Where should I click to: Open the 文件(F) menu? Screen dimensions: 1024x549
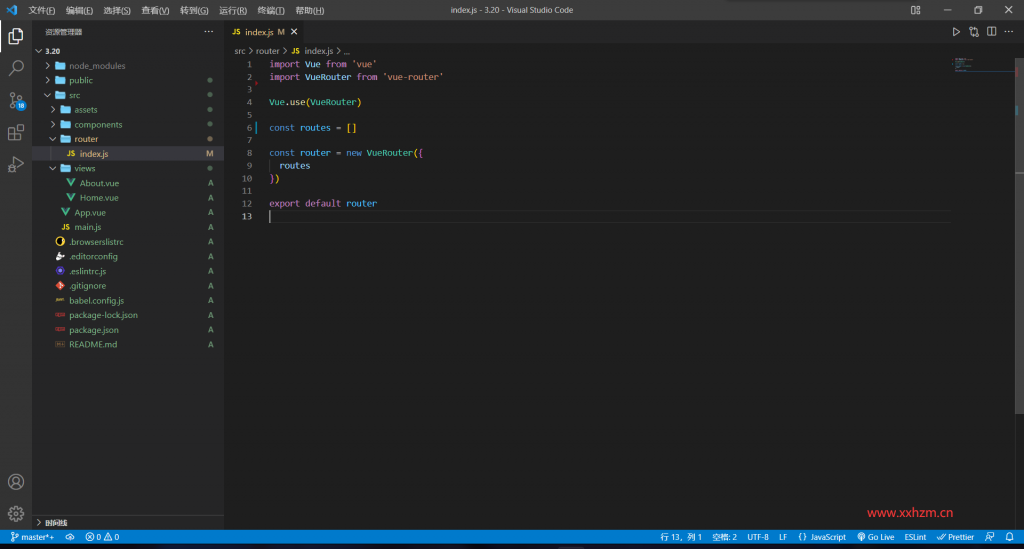41,10
